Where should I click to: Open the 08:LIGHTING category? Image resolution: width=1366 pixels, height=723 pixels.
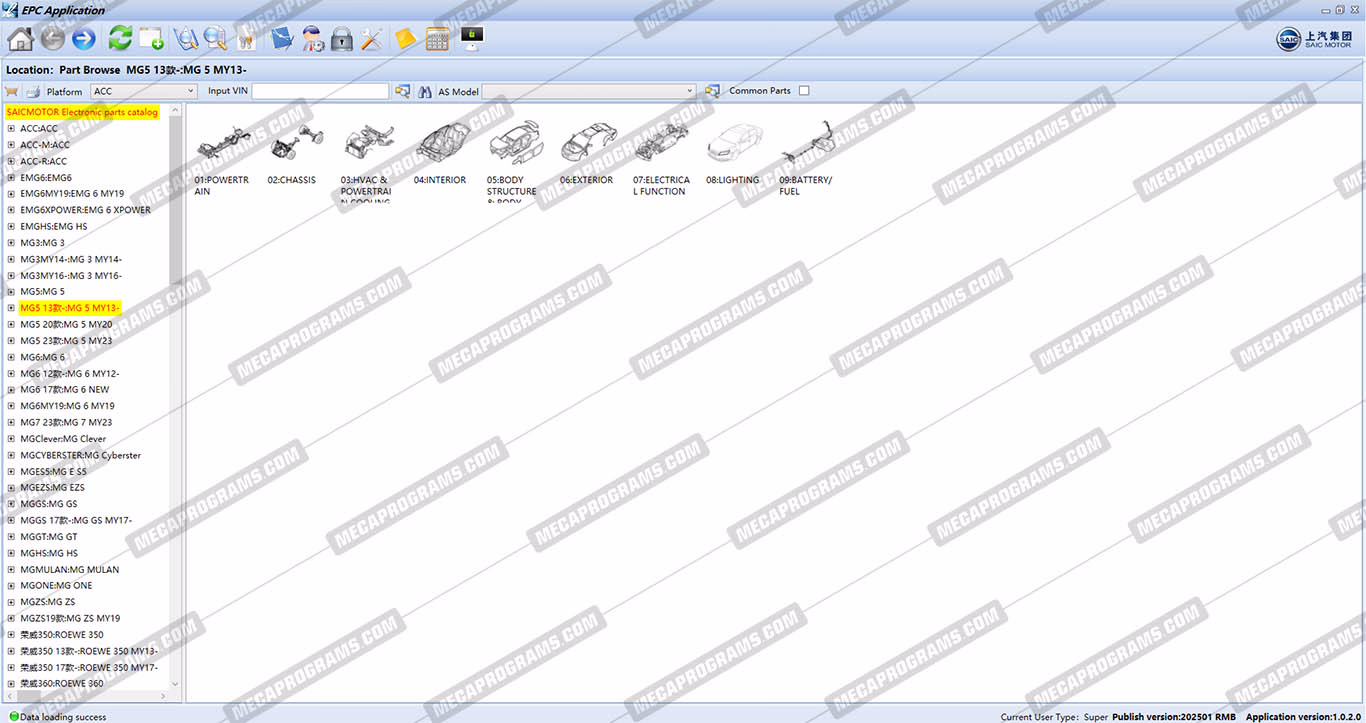click(733, 155)
